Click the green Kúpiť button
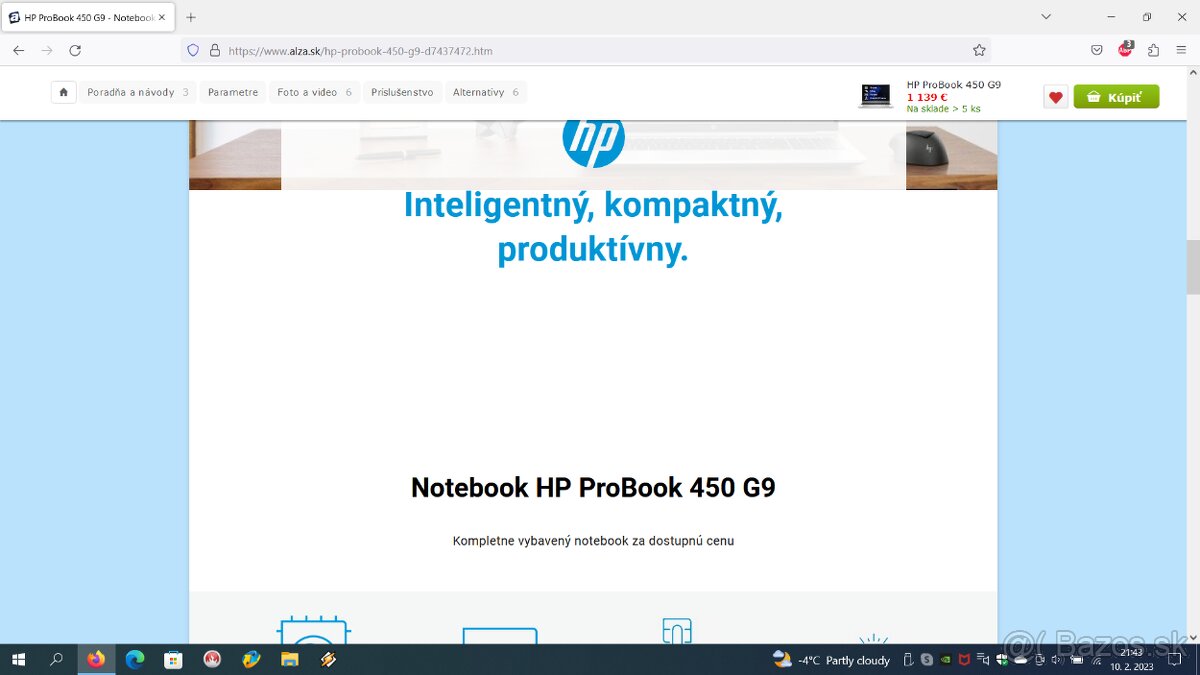The image size is (1200, 675). [x=1116, y=96]
